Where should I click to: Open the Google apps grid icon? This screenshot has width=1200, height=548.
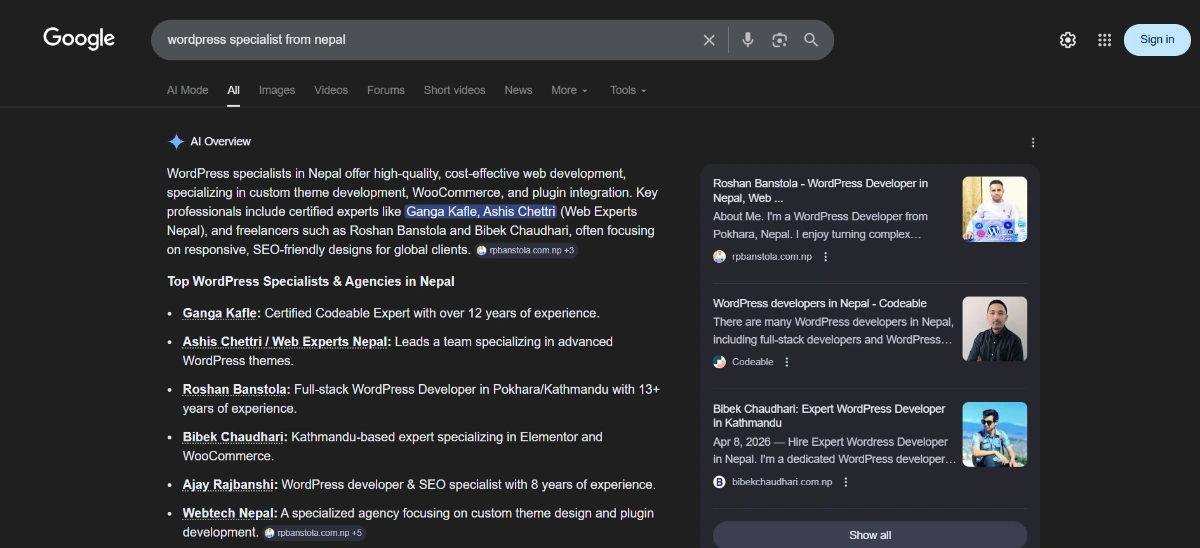click(x=1104, y=40)
